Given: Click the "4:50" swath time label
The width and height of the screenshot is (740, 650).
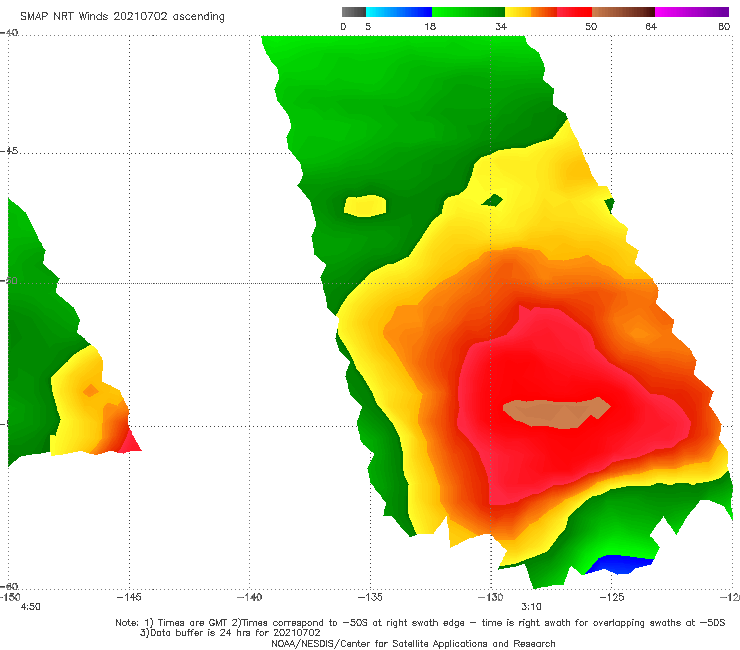Looking at the screenshot, I should coord(30,607).
